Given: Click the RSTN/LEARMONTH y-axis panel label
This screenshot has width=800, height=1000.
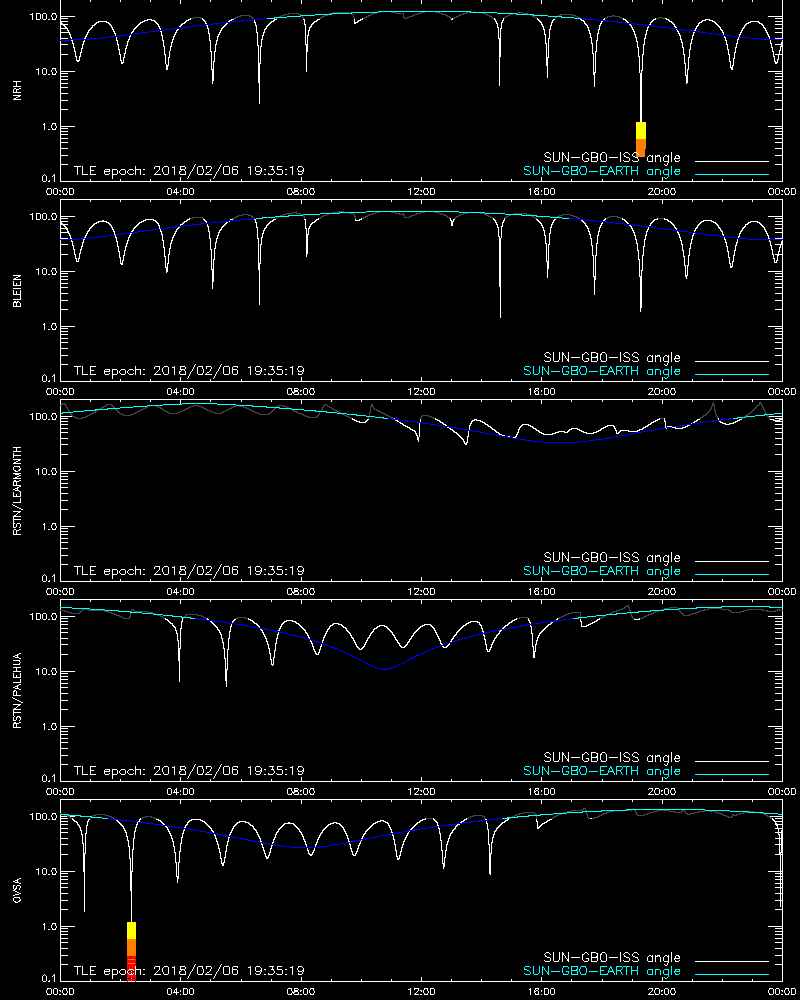Looking at the screenshot, I should point(17,490).
